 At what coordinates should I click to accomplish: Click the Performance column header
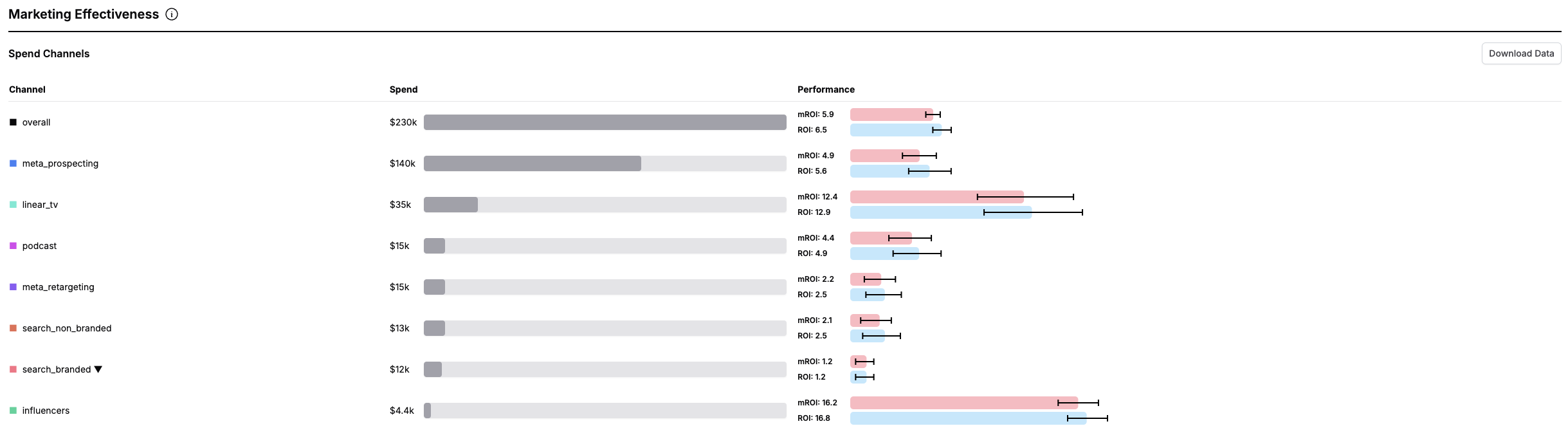(826, 89)
